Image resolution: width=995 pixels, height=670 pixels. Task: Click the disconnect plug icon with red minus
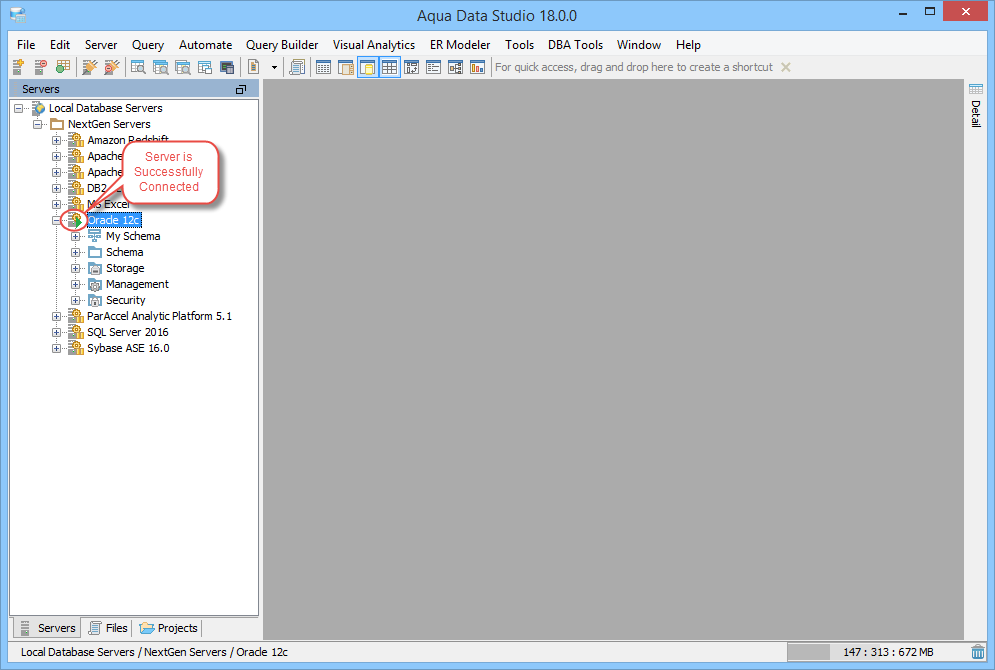pyautogui.click(x=112, y=67)
